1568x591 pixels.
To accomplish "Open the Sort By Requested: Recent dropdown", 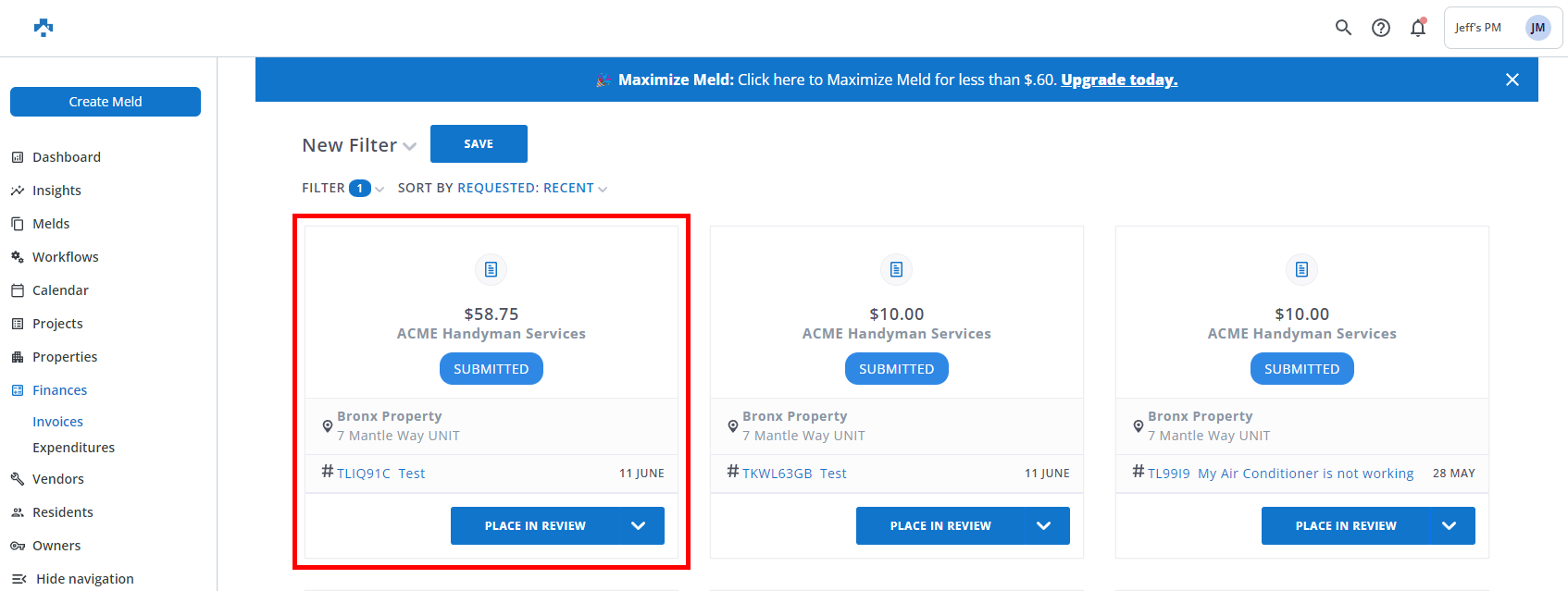I will point(602,189).
